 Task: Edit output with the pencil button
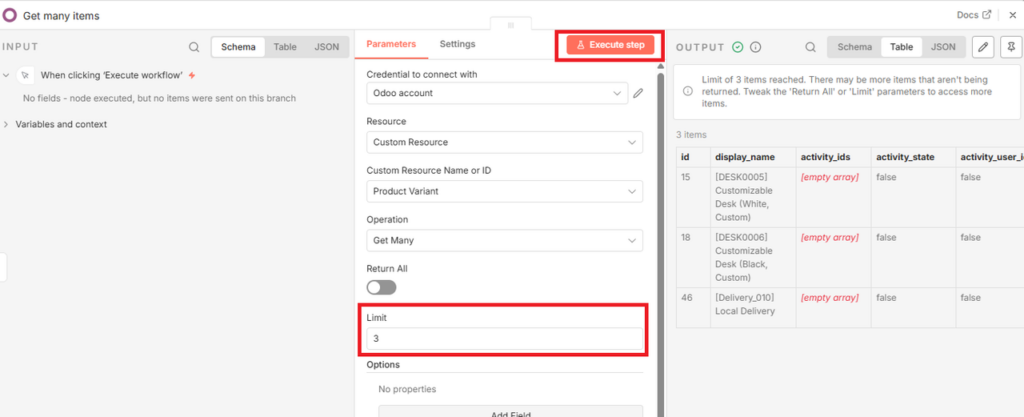[983, 47]
